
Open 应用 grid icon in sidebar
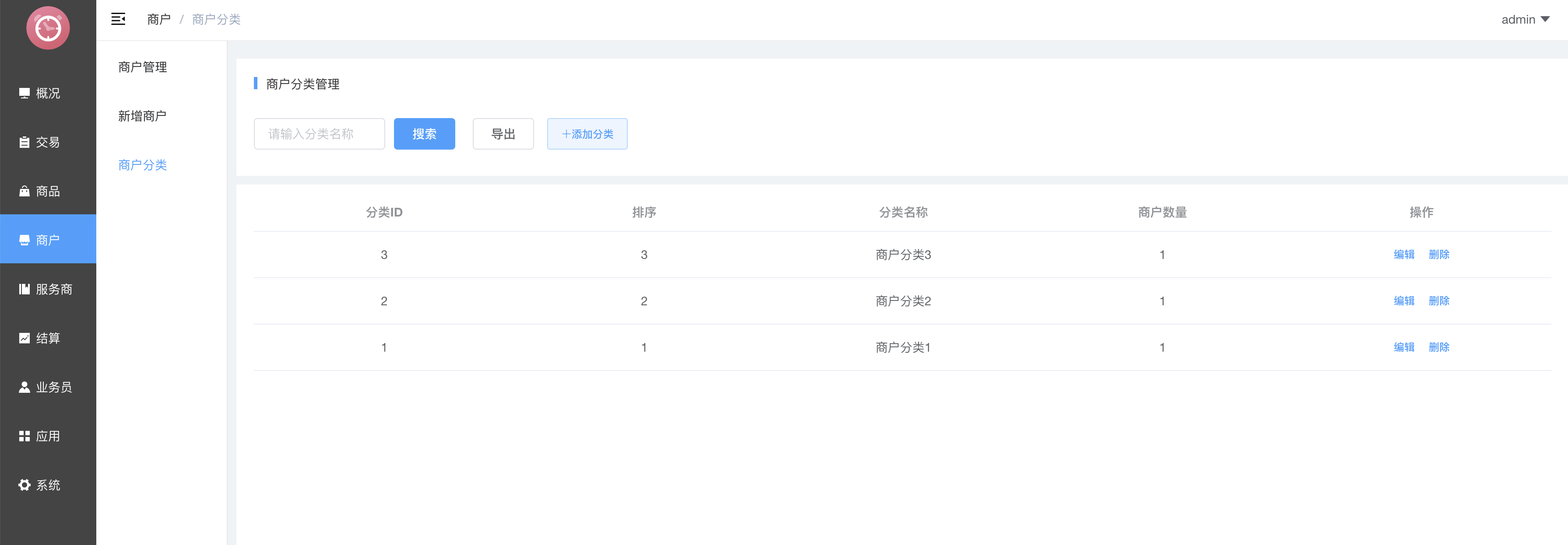(25, 436)
